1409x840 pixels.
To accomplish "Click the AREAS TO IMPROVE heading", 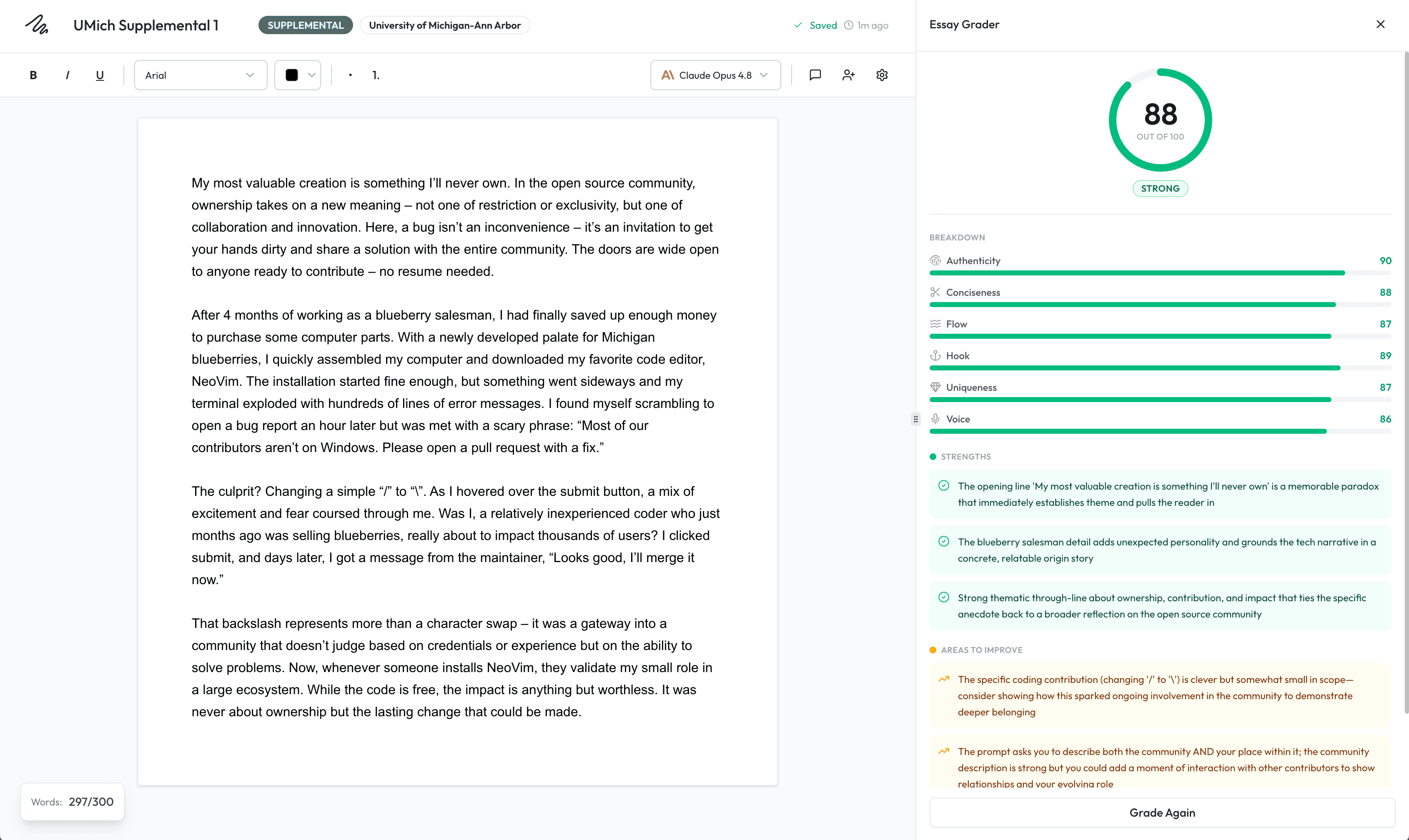I will (x=981, y=650).
